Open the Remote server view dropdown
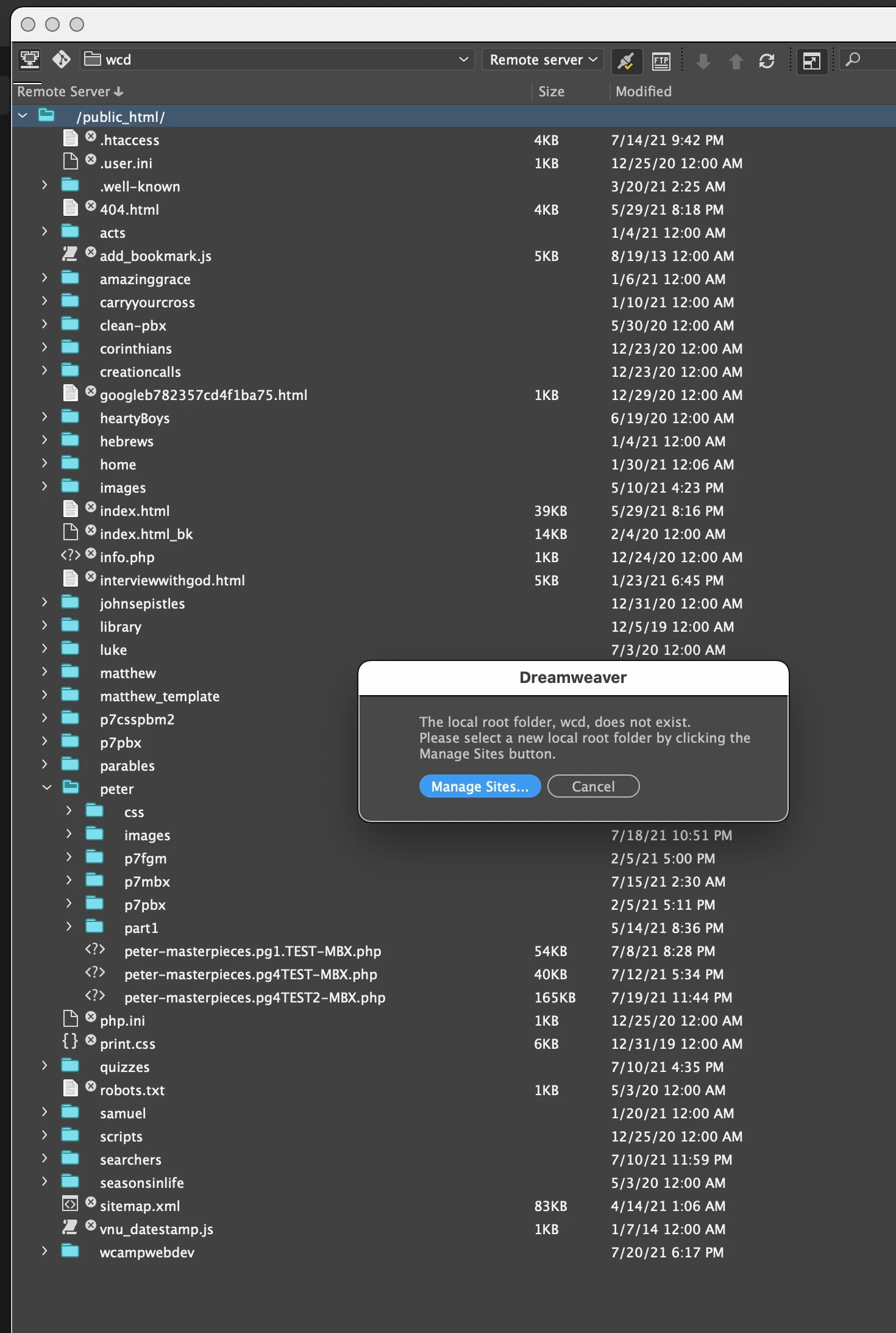The height and width of the screenshot is (1333, 896). 543,60
